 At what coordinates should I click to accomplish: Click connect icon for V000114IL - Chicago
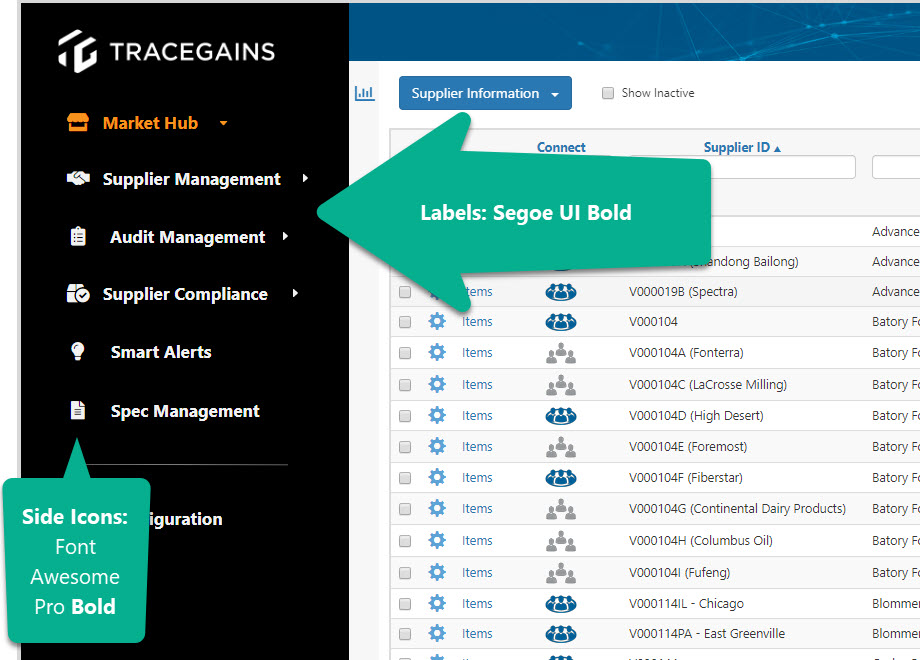pyautogui.click(x=561, y=604)
